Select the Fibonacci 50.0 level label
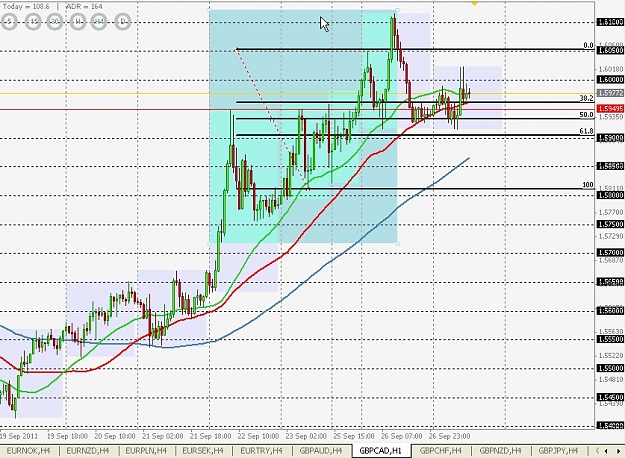The width and height of the screenshot is (625, 458). pyautogui.click(x=586, y=115)
